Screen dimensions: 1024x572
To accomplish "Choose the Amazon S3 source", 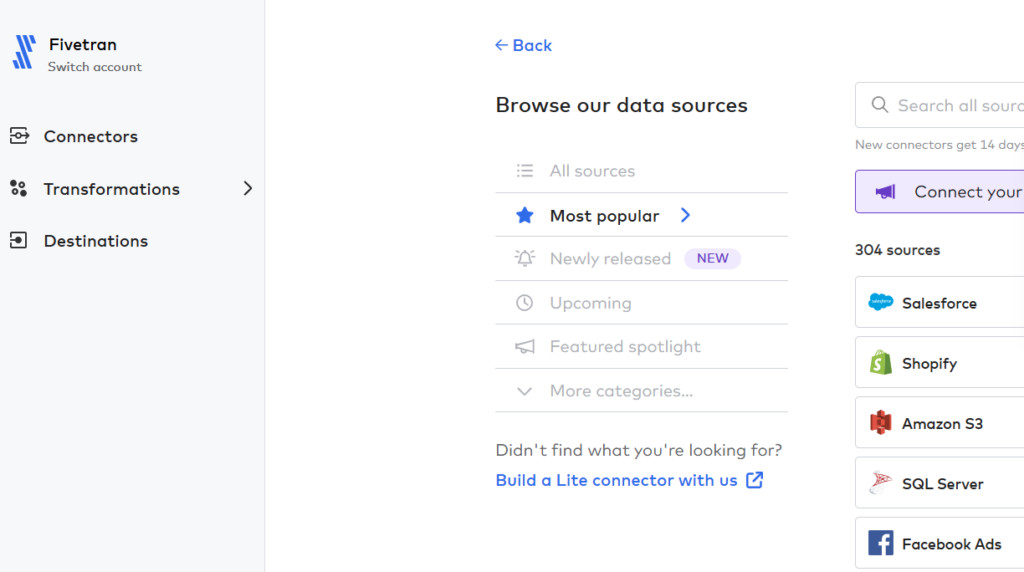I will click(940, 422).
